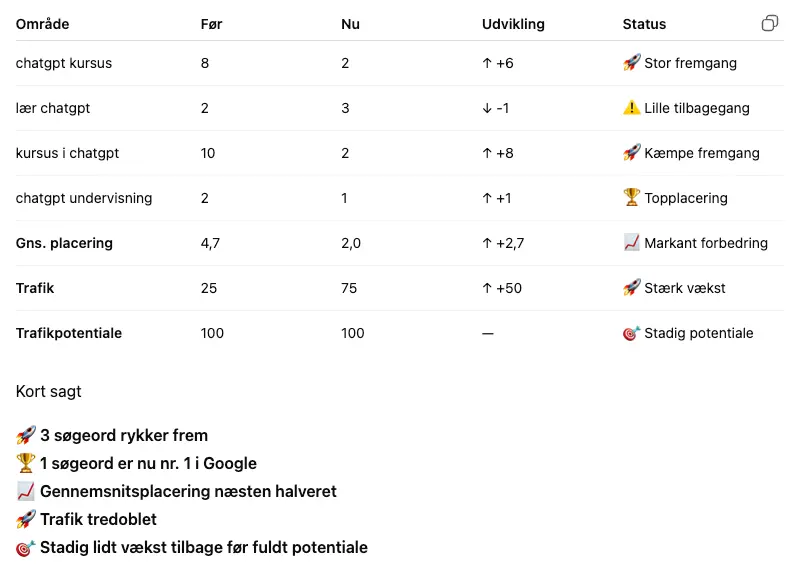Viewport: 811px width, 567px height.
Task: Click the up arrow next to "+50"
Action: click(487, 288)
